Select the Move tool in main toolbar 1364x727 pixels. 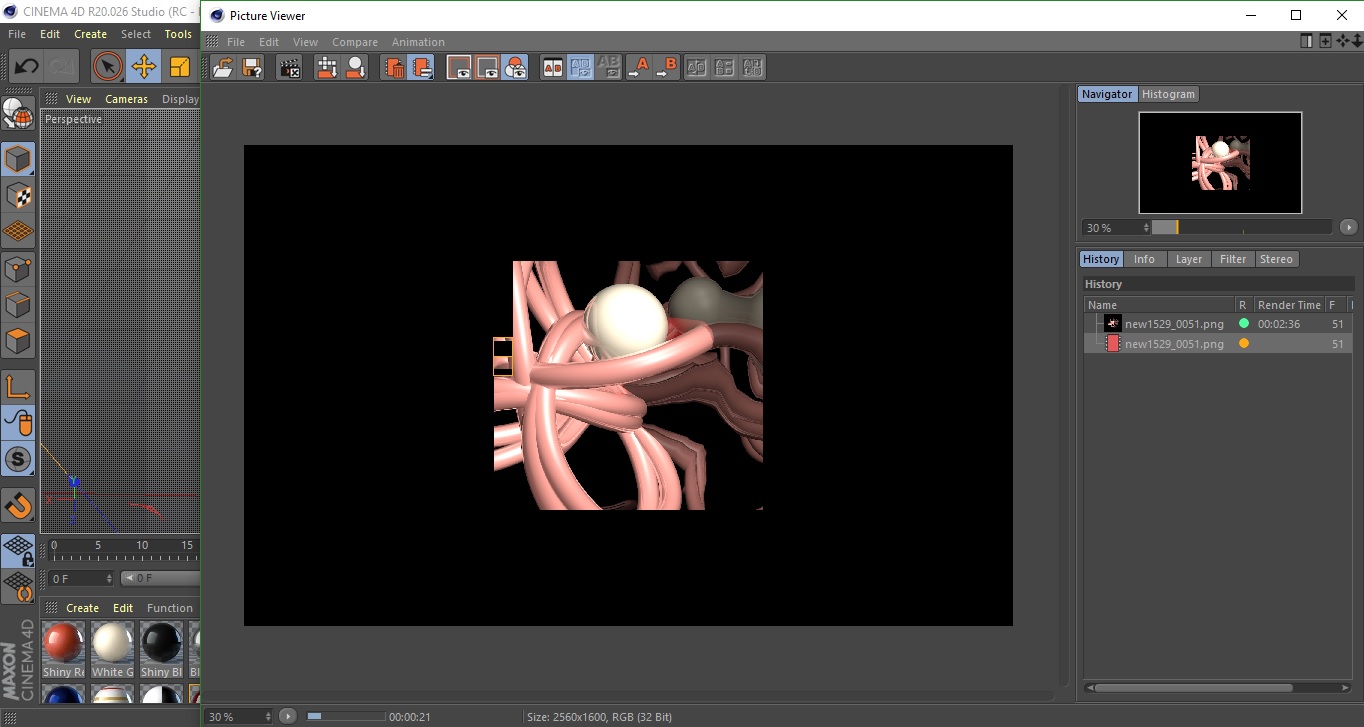point(144,67)
